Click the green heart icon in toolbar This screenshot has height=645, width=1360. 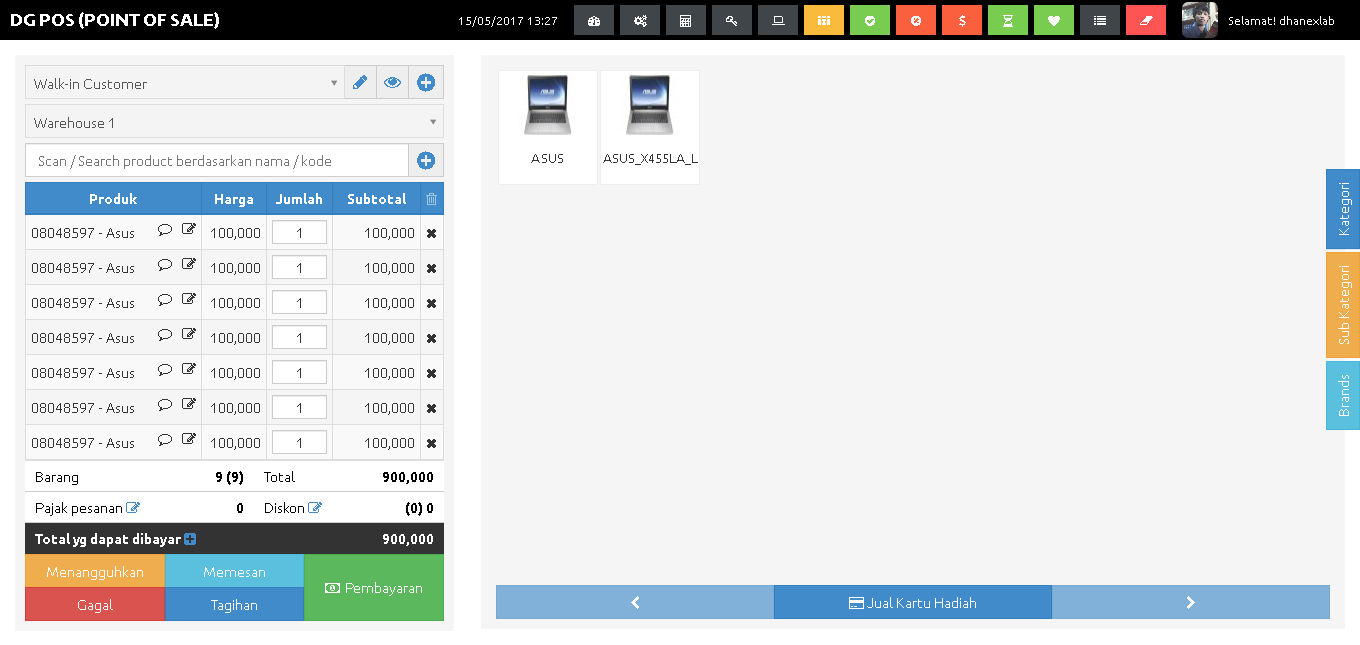[1054, 20]
